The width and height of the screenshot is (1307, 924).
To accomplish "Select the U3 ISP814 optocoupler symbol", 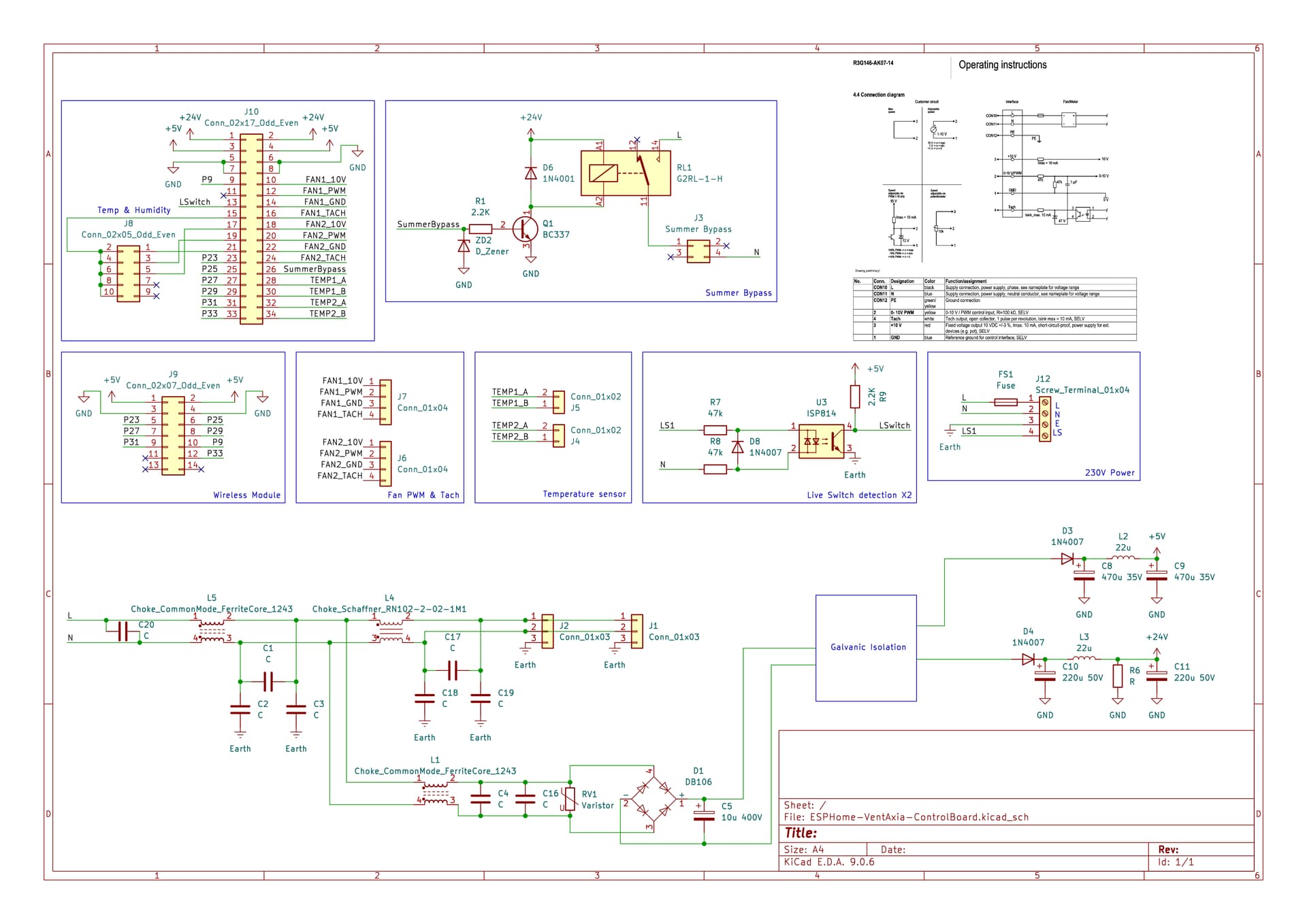I will 821,441.
